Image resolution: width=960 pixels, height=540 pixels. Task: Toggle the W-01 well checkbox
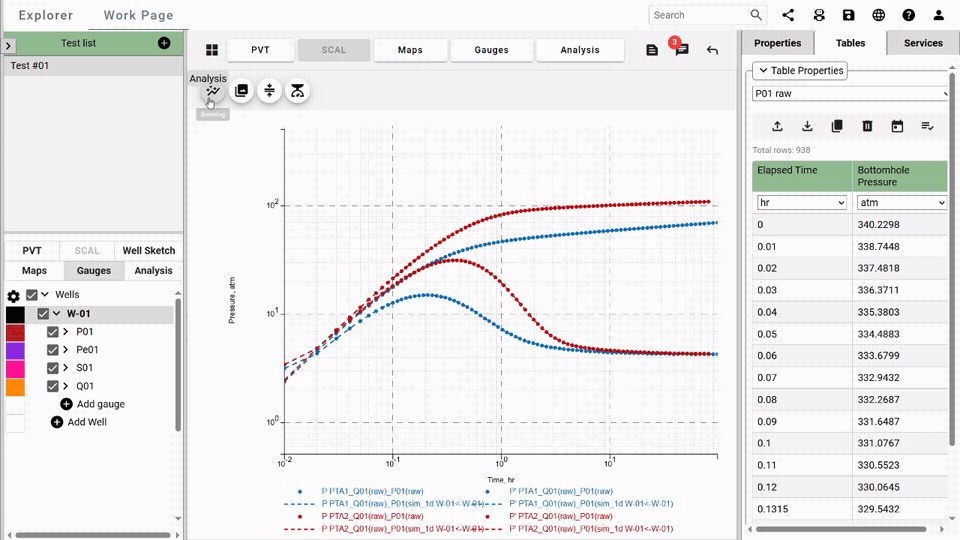[43, 313]
